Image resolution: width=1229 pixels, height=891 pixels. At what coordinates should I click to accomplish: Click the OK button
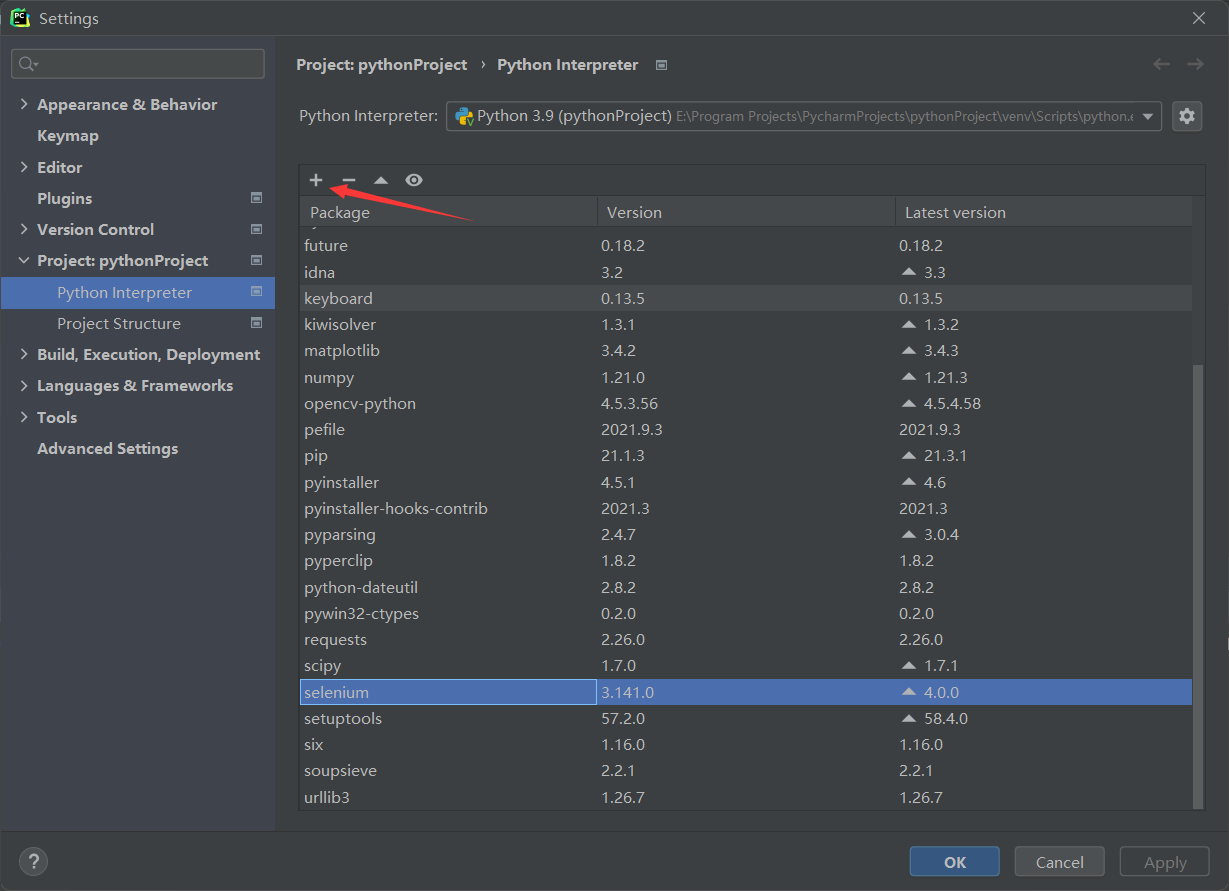pos(954,861)
